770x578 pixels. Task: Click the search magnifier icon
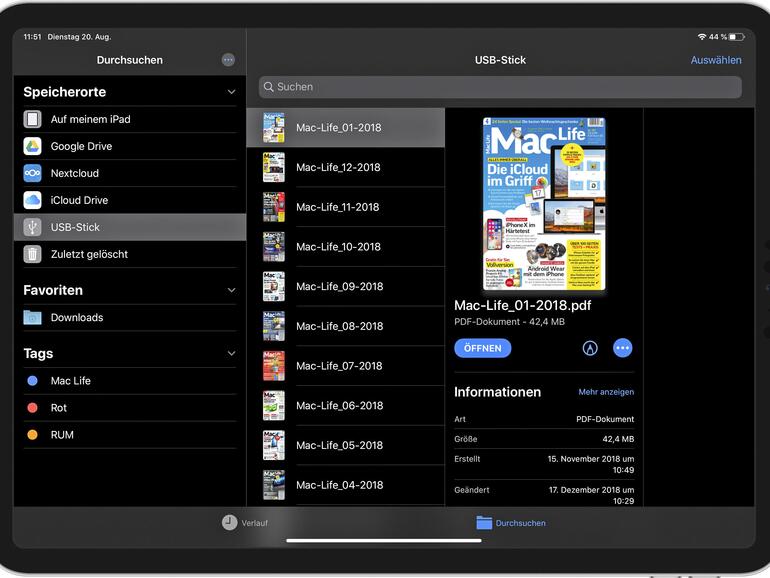click(x=269, y=87)
